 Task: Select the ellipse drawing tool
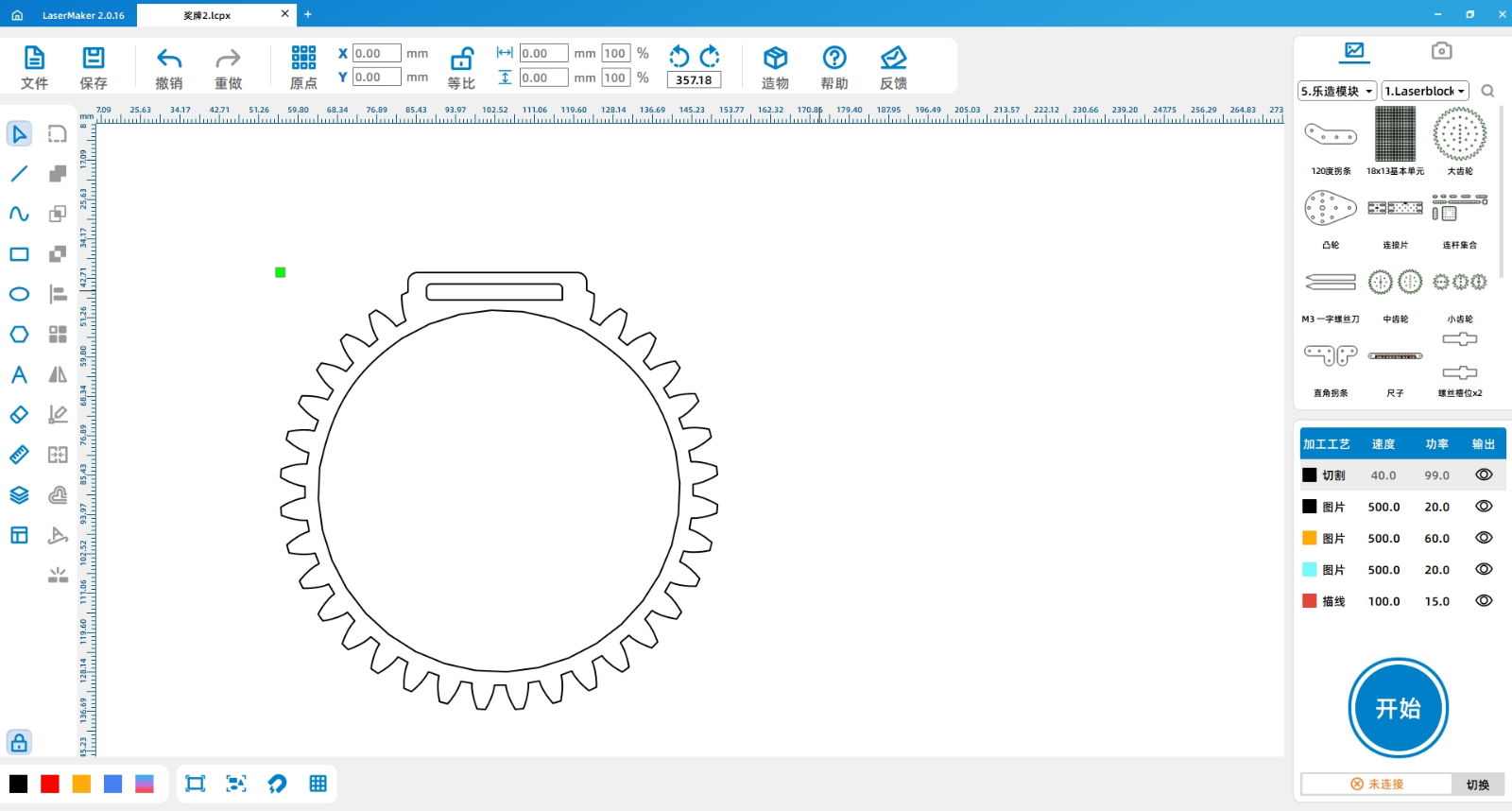click(x=19, y=294)
